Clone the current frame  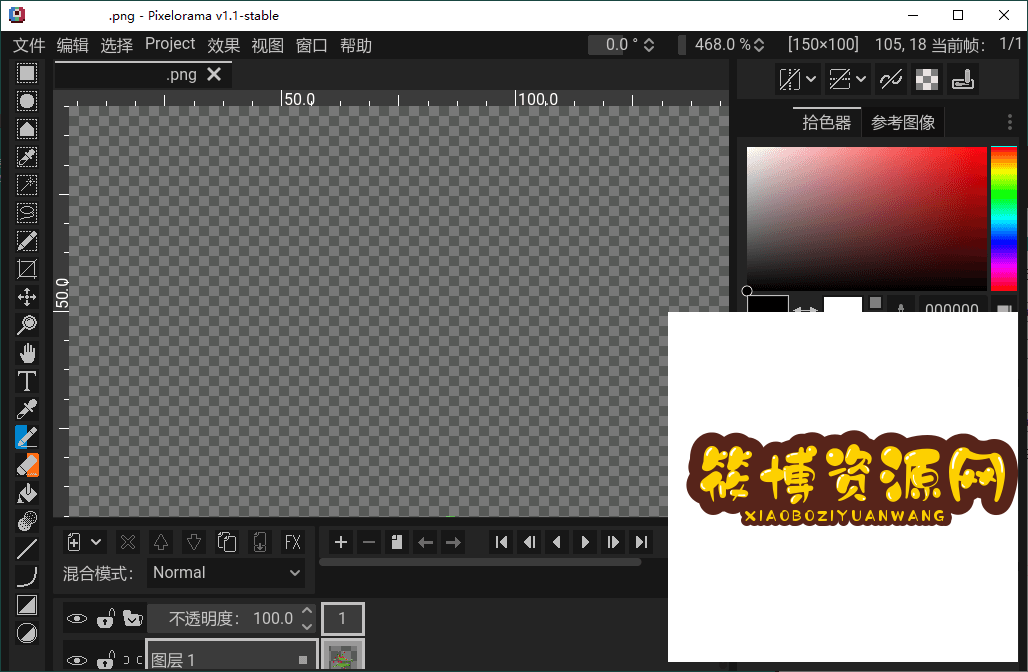[x=397, y=542]
